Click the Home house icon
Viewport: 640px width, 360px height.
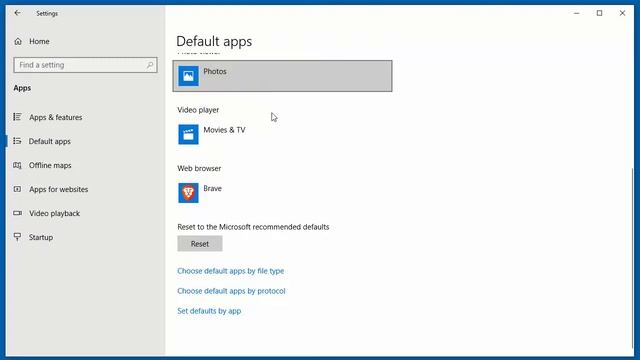[18, 41]
